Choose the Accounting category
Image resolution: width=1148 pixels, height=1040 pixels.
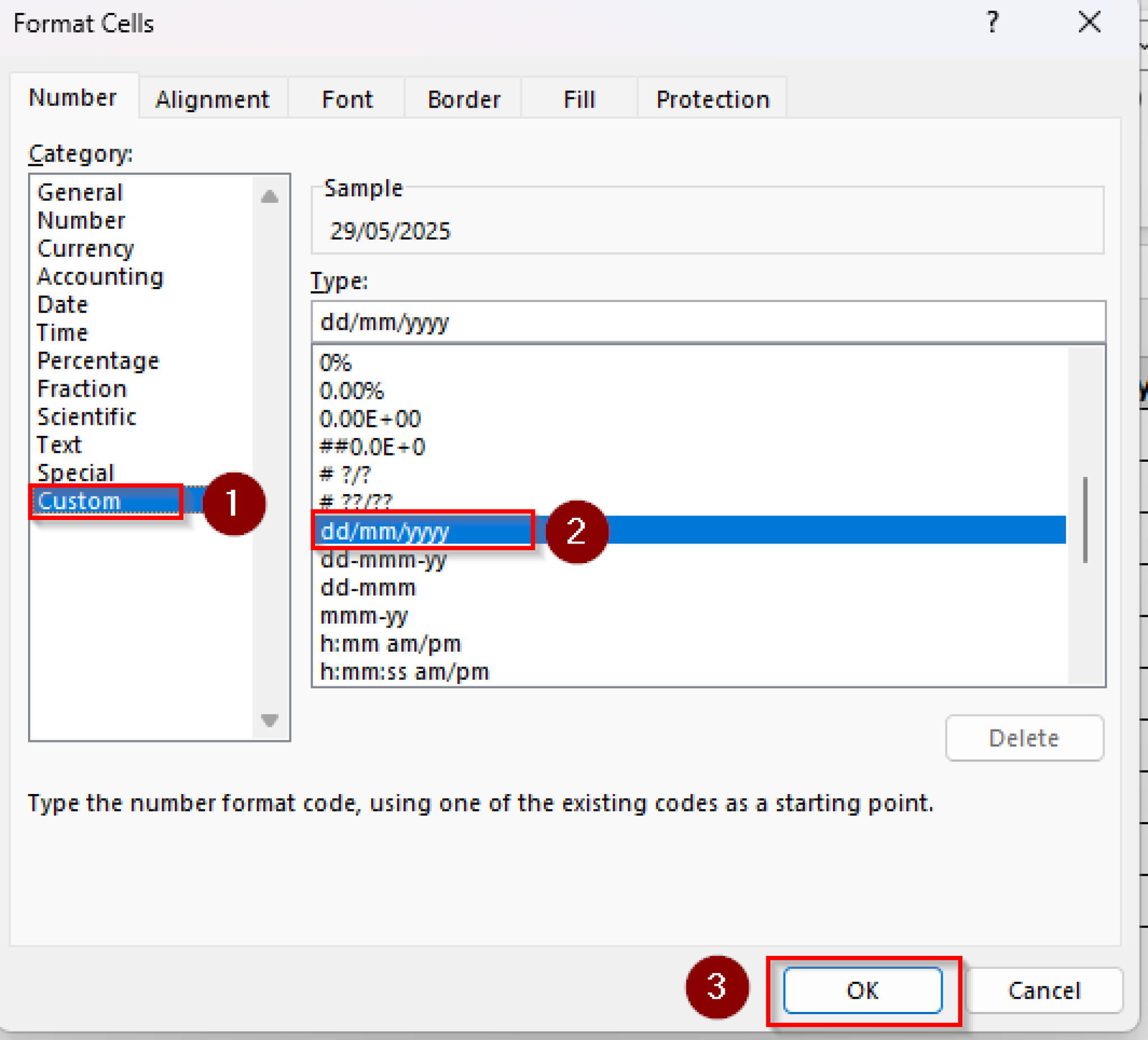100,277
